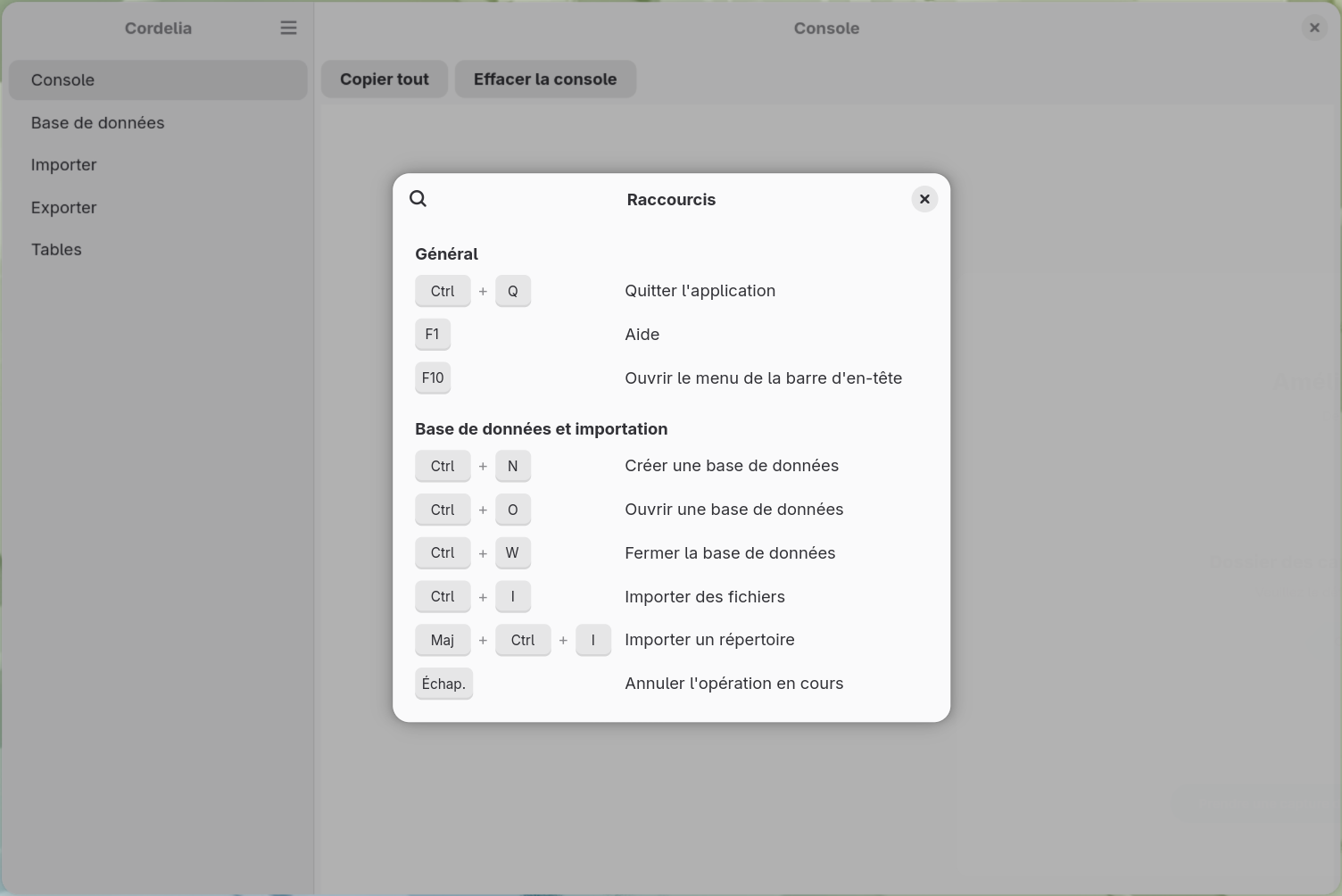
Task: Close the Raccourcis shortcuts dialog
Action: 924,199
